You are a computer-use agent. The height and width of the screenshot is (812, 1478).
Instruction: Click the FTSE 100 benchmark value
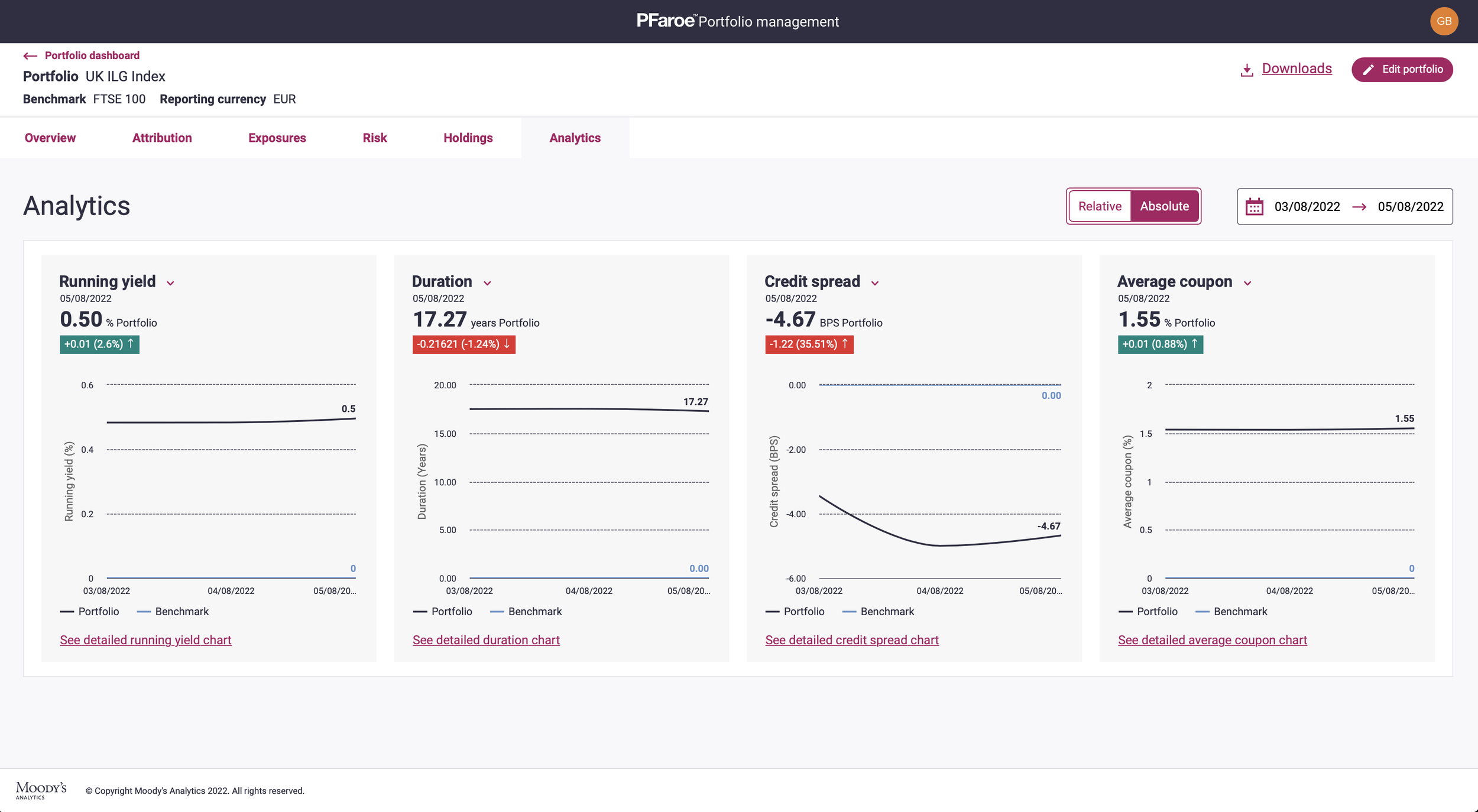(x=119, y=99)
